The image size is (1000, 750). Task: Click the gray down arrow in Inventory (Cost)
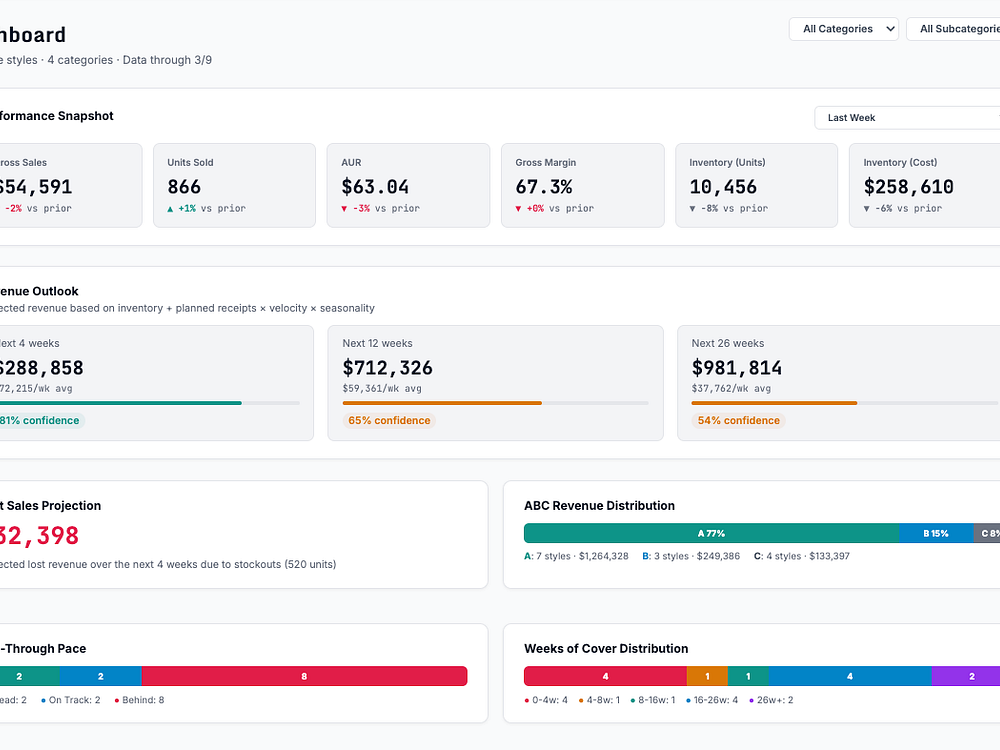click(x=867, y=209)
